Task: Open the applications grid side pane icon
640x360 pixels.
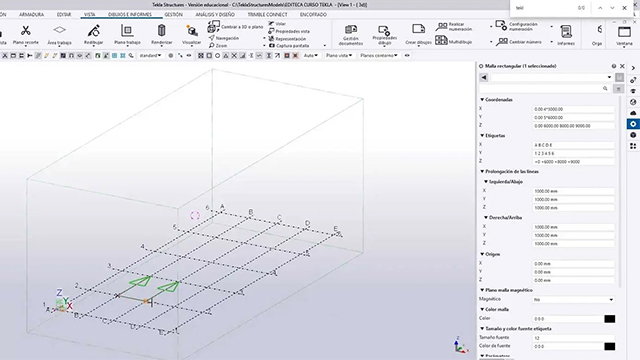Action: pos(633,146)
